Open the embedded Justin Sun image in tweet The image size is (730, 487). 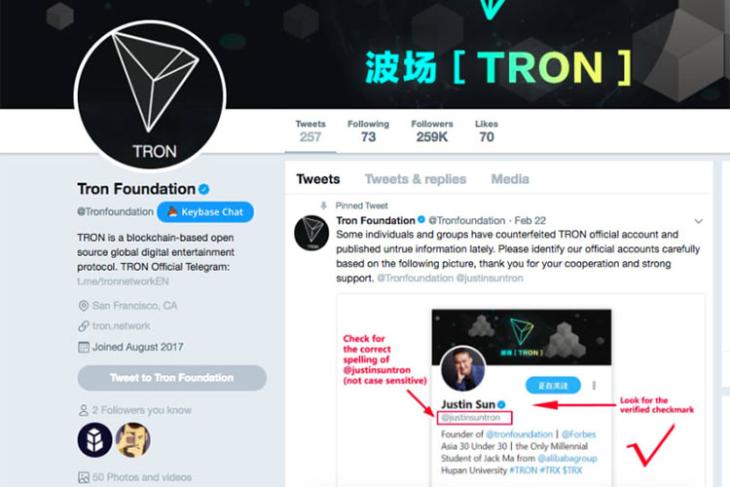[520, 390]
